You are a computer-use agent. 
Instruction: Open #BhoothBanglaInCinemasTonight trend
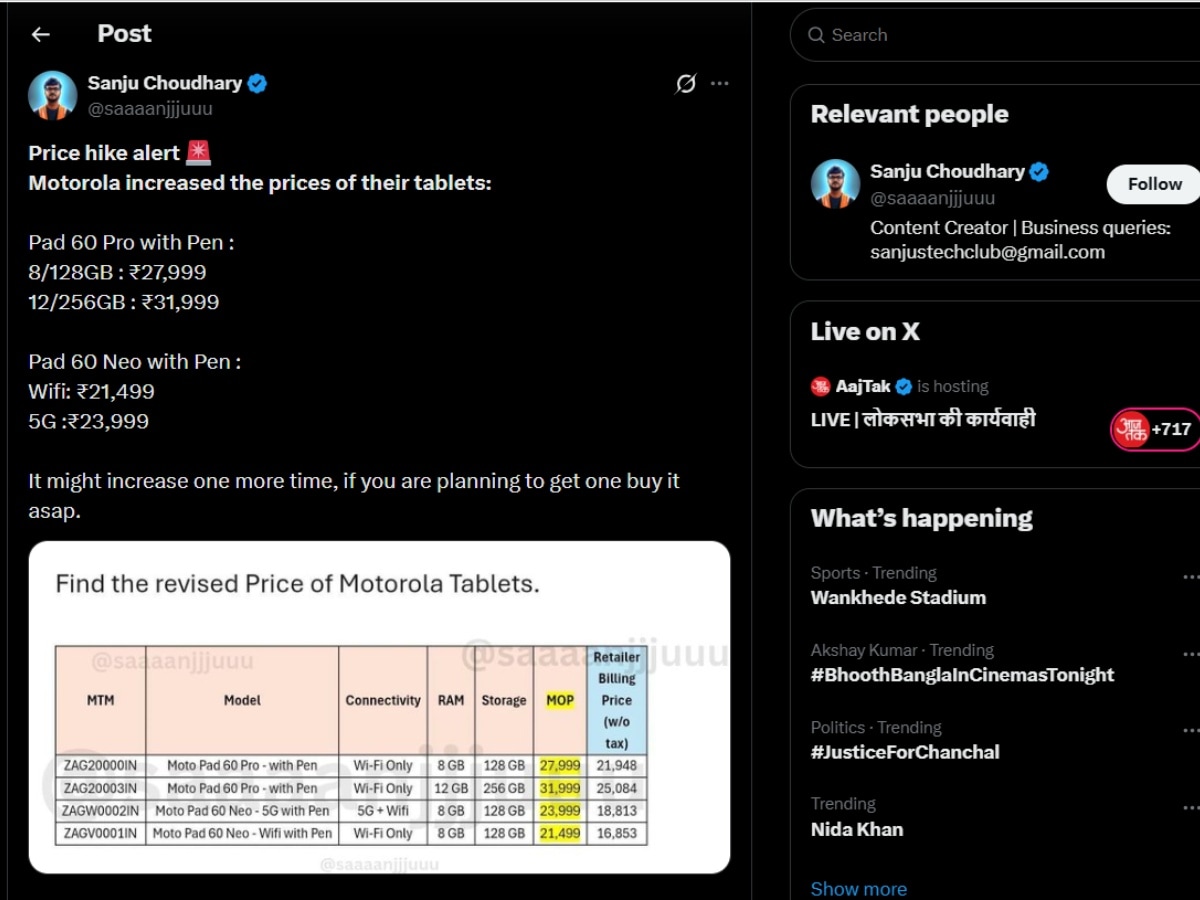pos(962,675)
